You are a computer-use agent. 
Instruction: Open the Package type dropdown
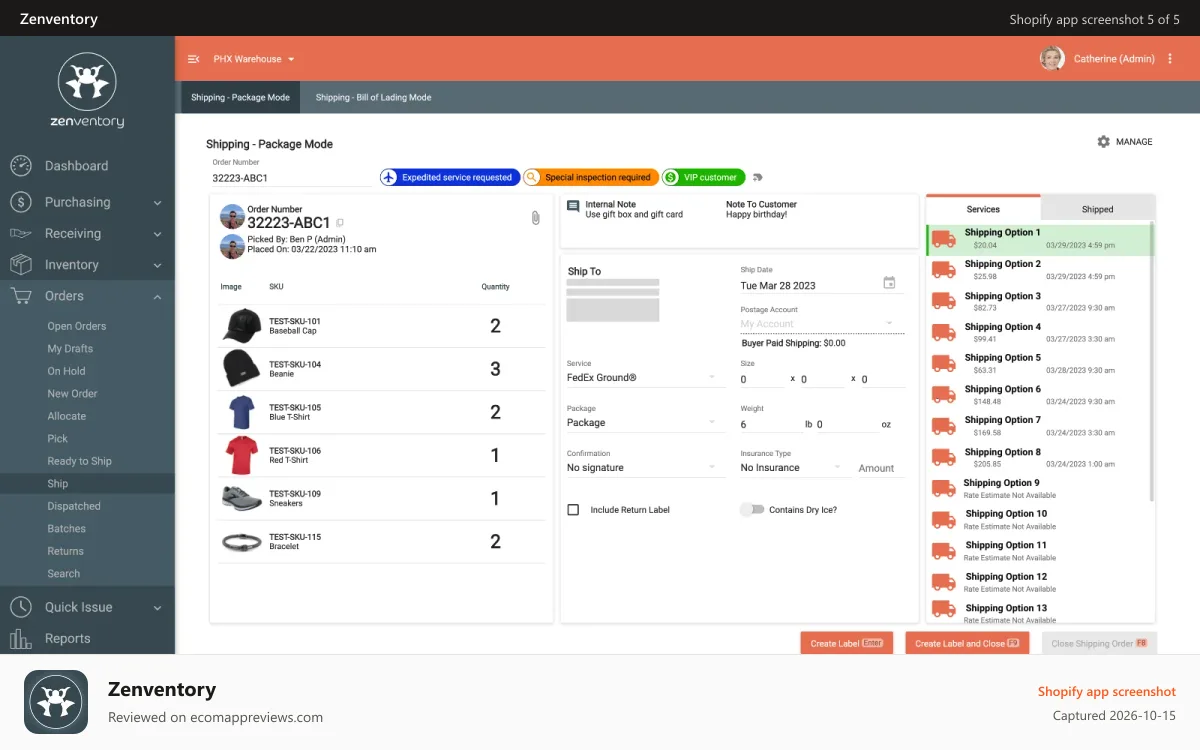click(645, 423)
